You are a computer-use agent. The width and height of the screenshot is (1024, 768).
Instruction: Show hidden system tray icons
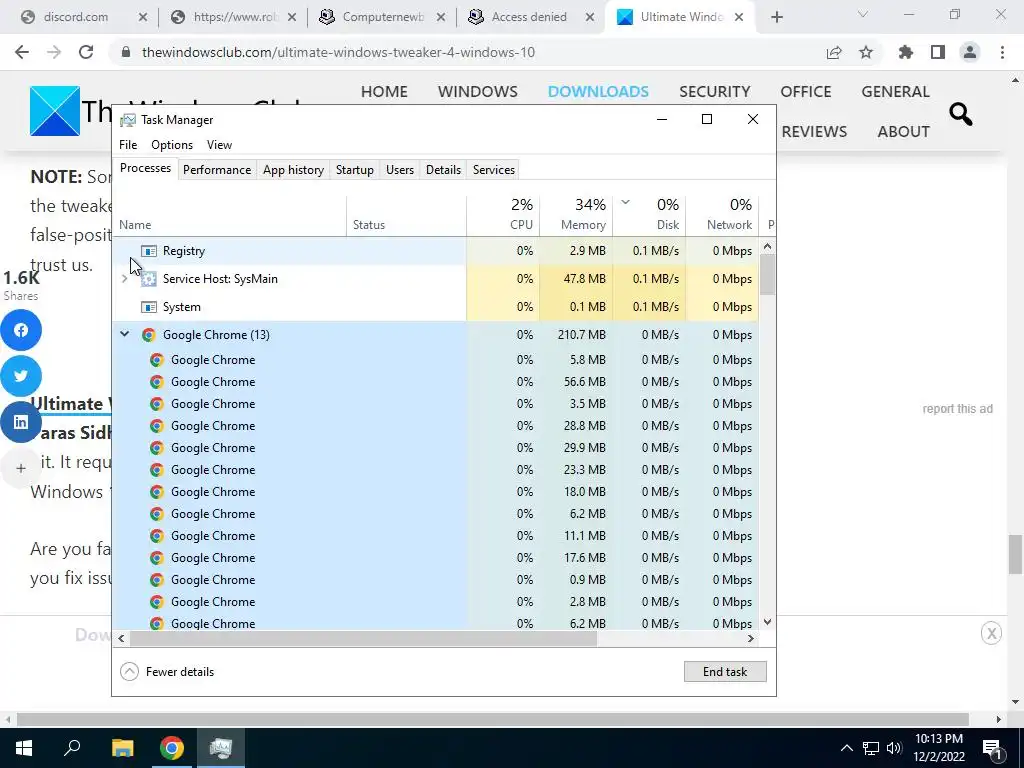[x=846, y=748]
